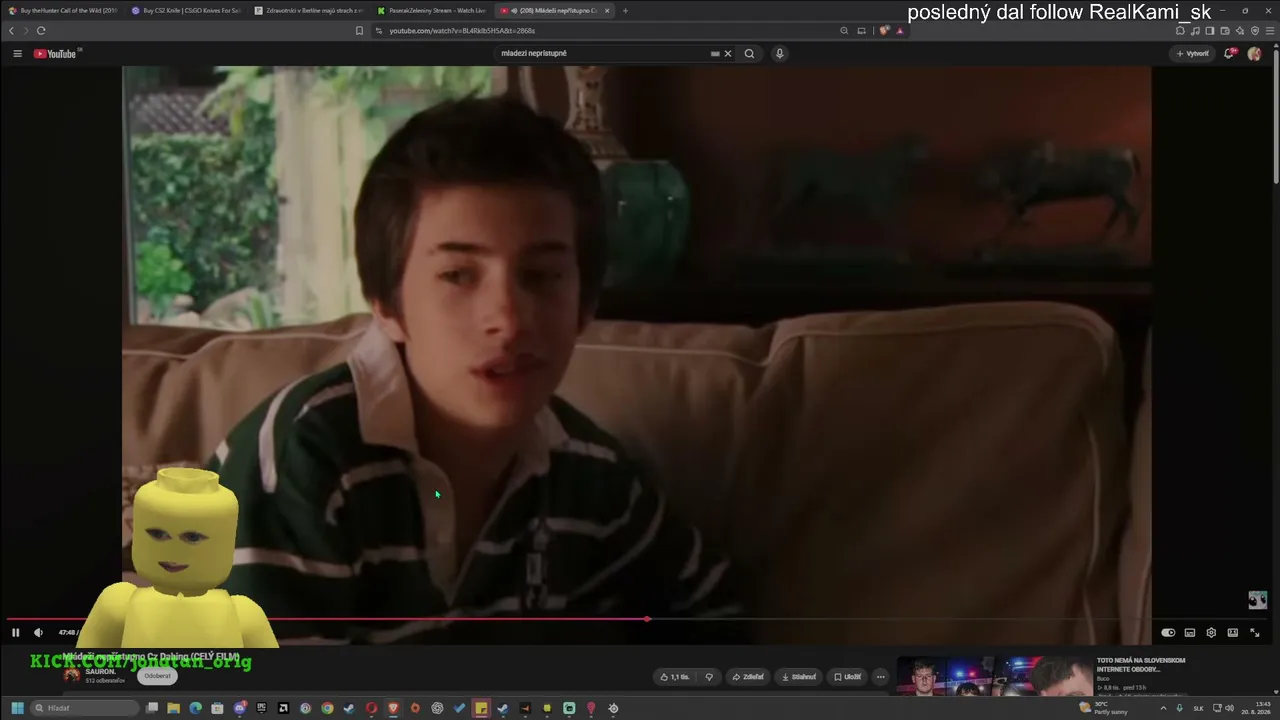This screenshot has width=1280, height=720.
Task: Open the YouTube guide hamburger menu
Action: coord(17,53)
